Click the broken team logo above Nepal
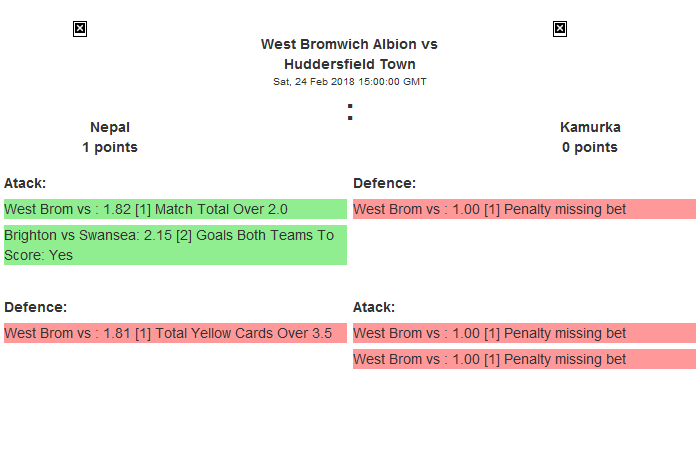The height and width of the screenshot is (460, 700). [80, 29]
